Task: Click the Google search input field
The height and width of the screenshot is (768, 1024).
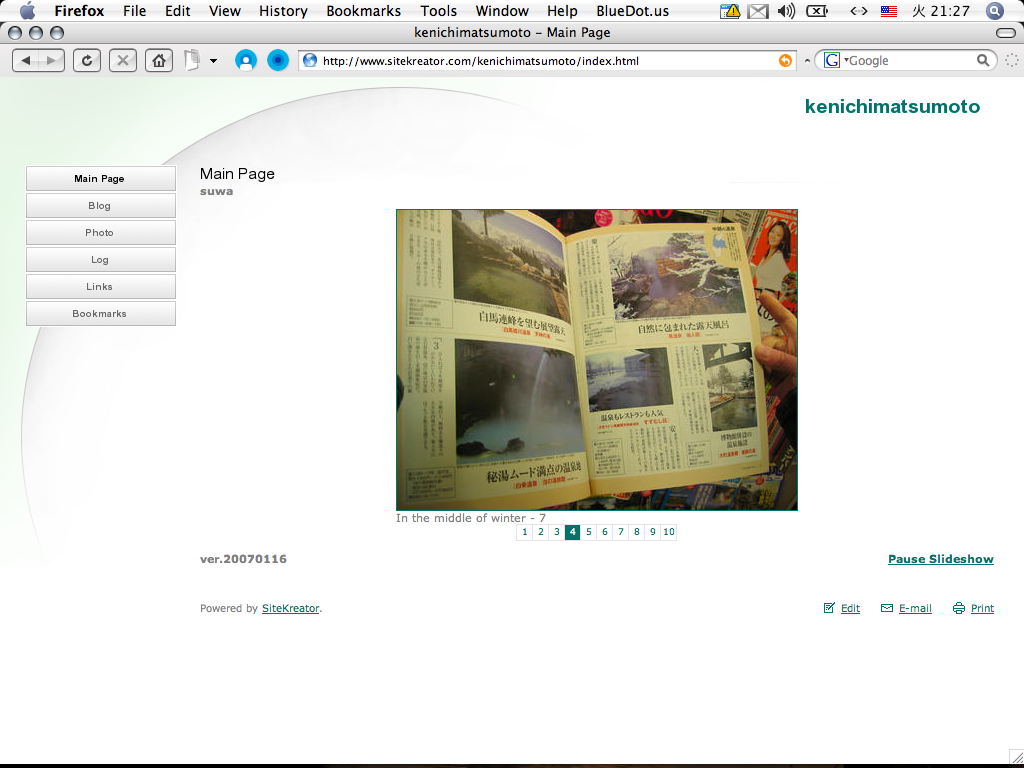Action: click(x=911, y=61)
